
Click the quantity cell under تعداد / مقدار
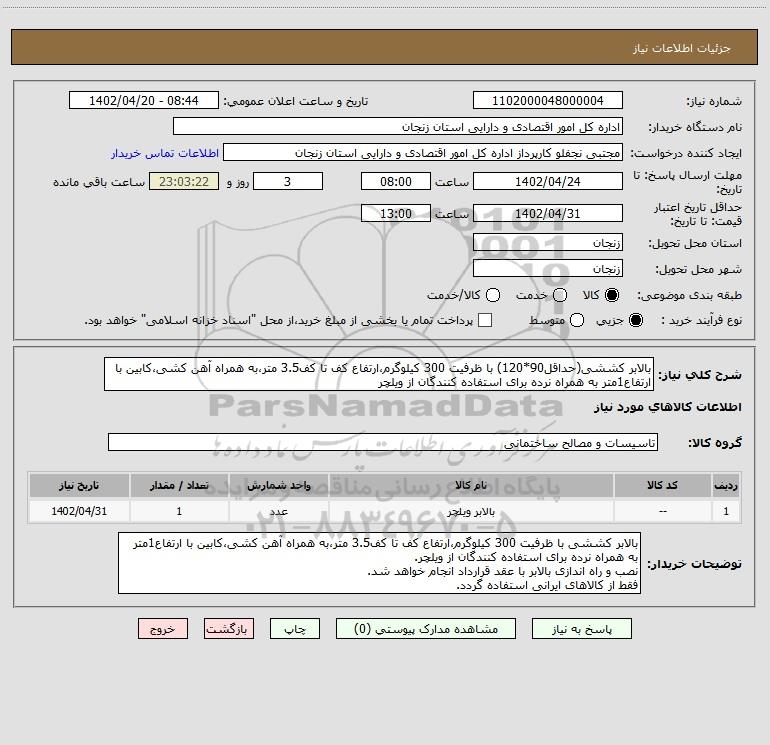click(179, 512)
